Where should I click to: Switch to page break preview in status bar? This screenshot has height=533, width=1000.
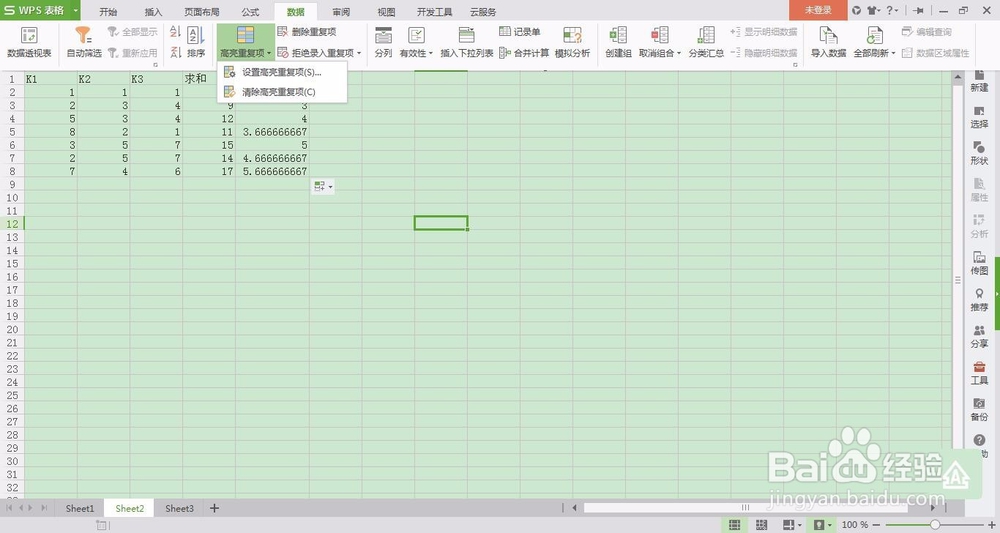tap(761, 525)
